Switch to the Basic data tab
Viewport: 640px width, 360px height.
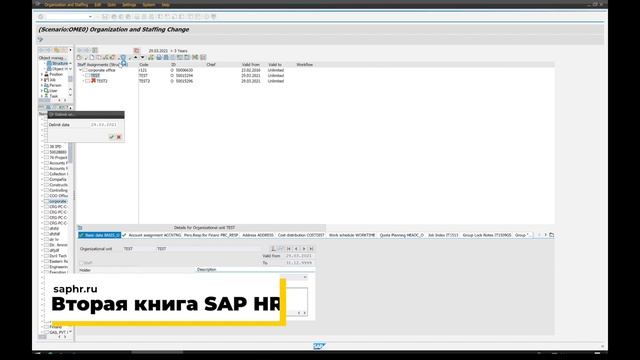pos(100,235)
